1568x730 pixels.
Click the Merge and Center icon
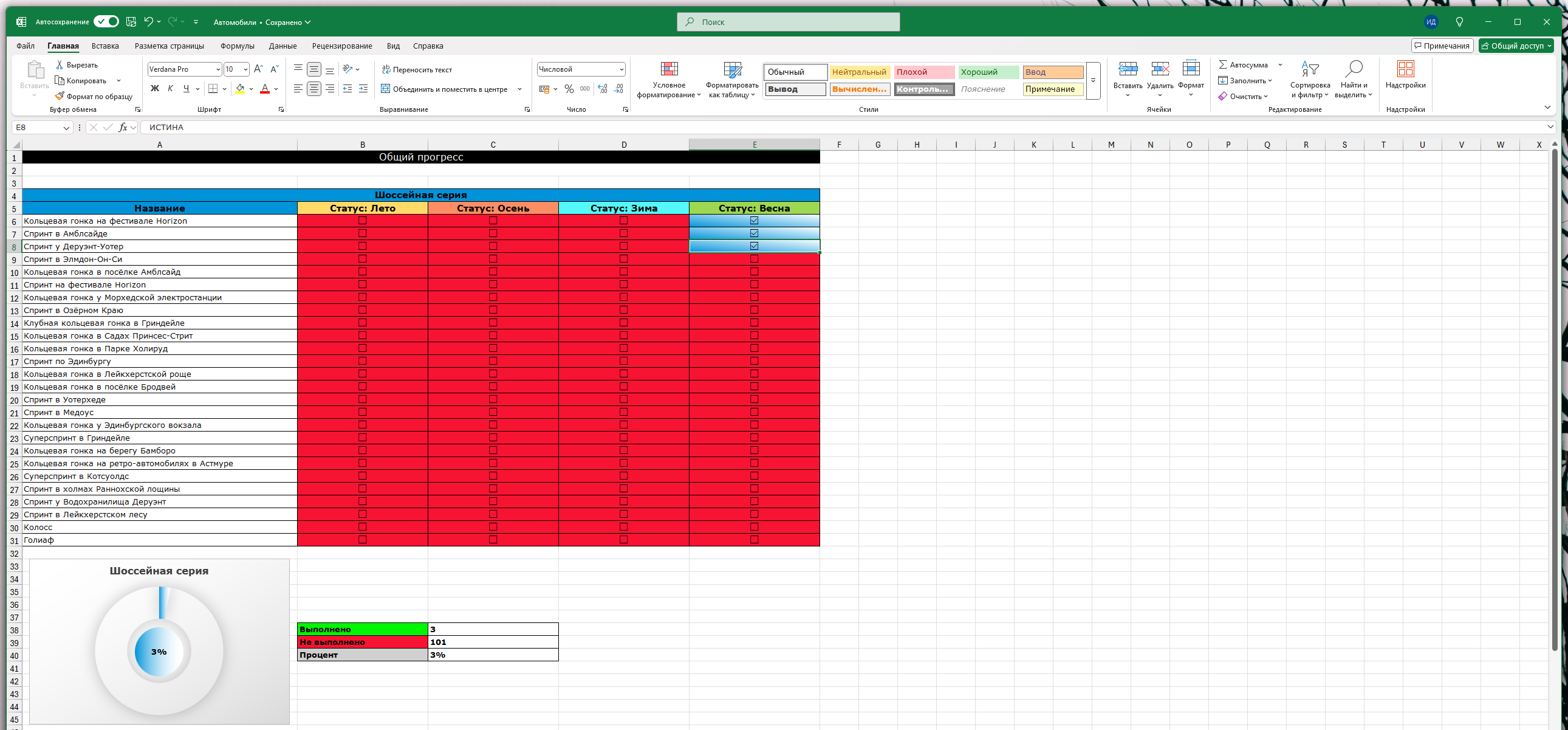pyautogui.click(x=385, y=89)
